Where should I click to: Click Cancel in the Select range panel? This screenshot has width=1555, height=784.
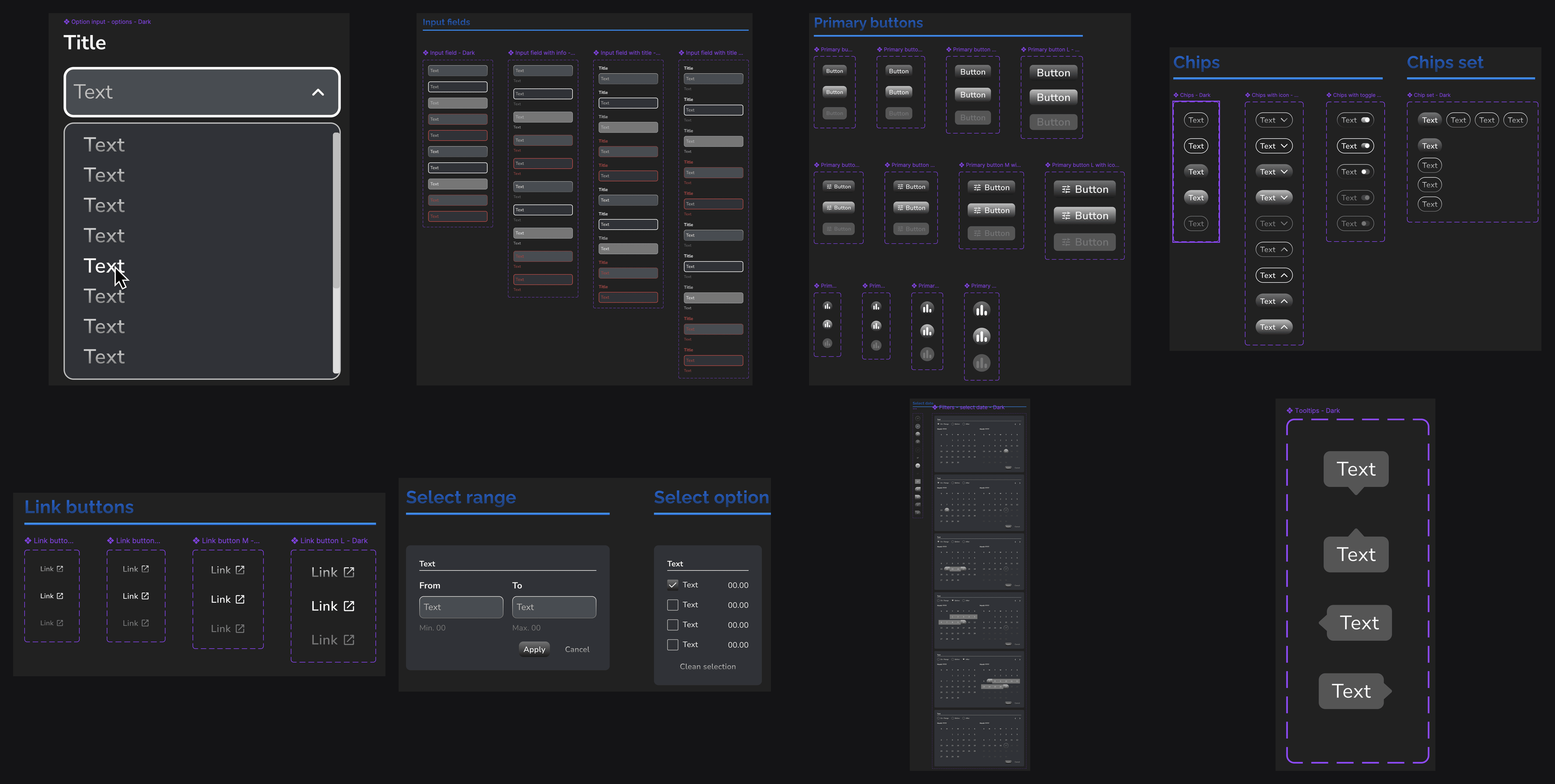click(577, 650)
